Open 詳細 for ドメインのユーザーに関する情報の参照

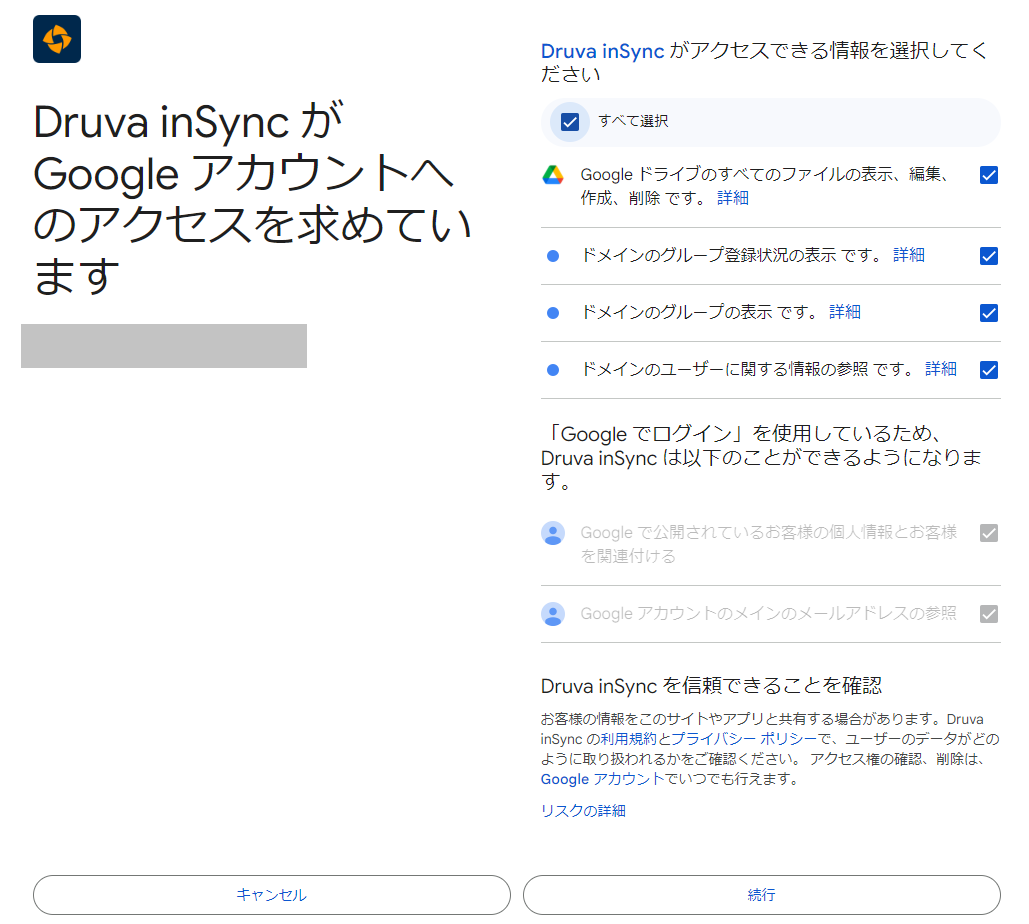(x=941, y=369)
